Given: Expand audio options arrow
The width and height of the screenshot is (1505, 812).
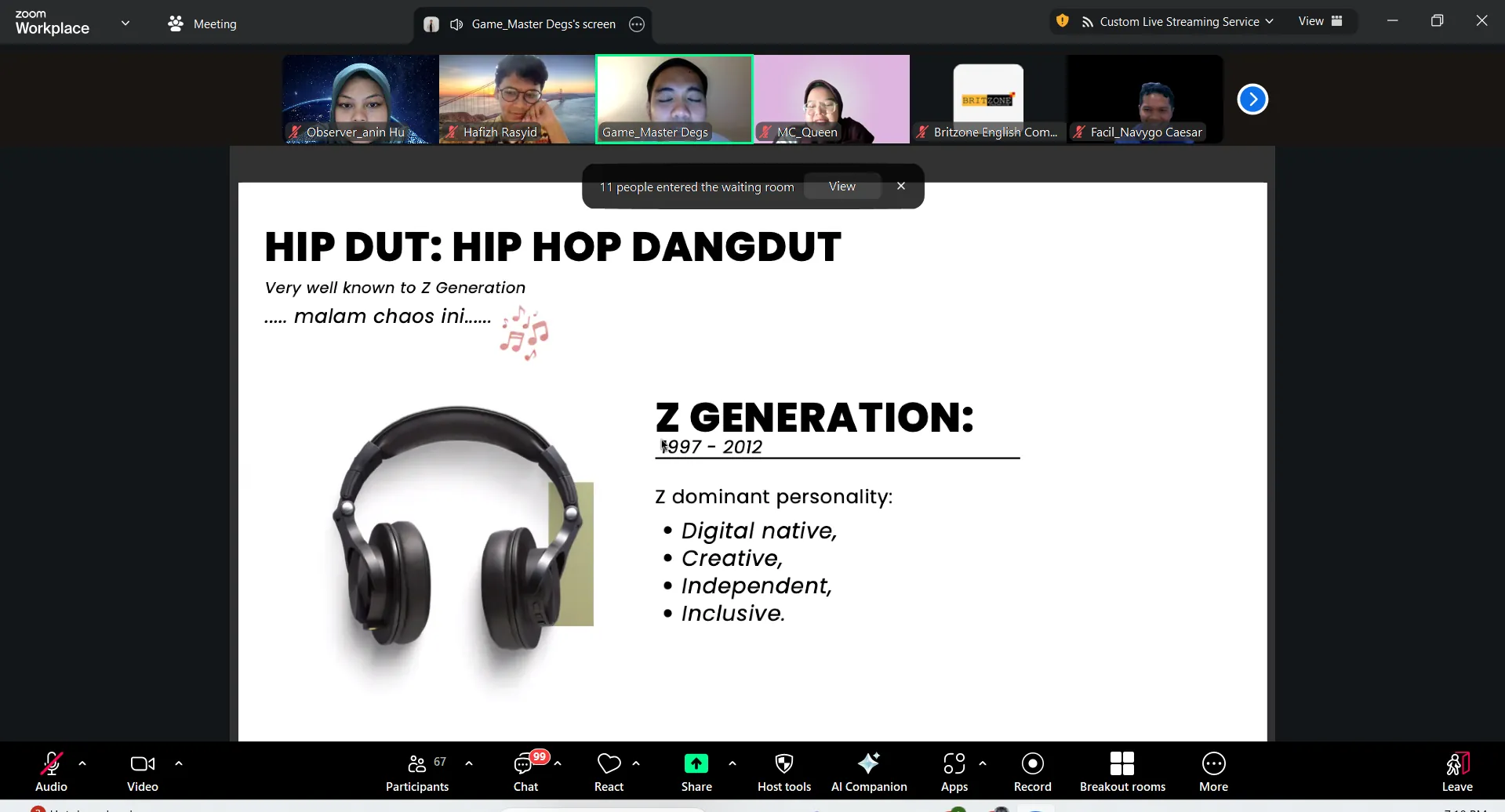Looking at the screenshot, I should point(82,763).
